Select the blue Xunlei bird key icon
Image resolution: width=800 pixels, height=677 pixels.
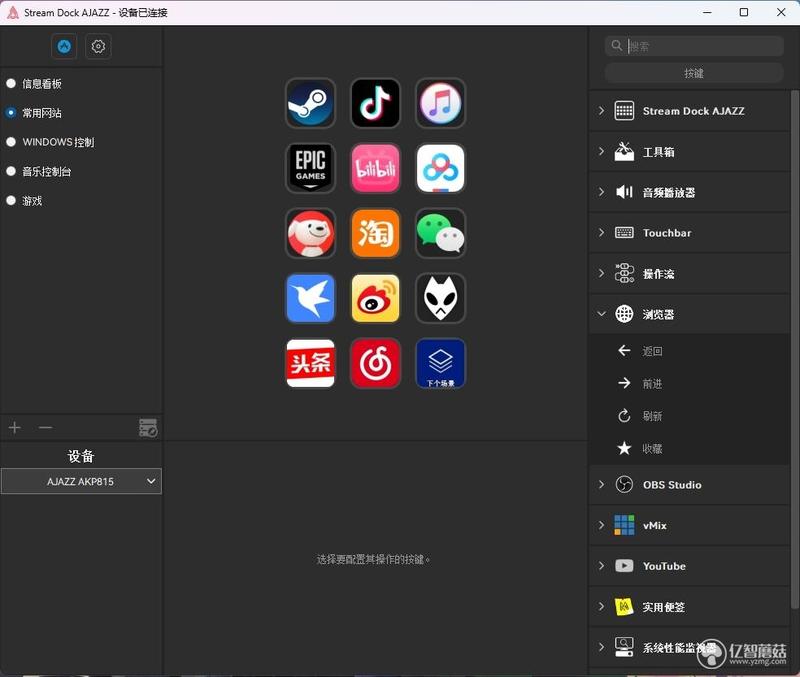point(310,298)
